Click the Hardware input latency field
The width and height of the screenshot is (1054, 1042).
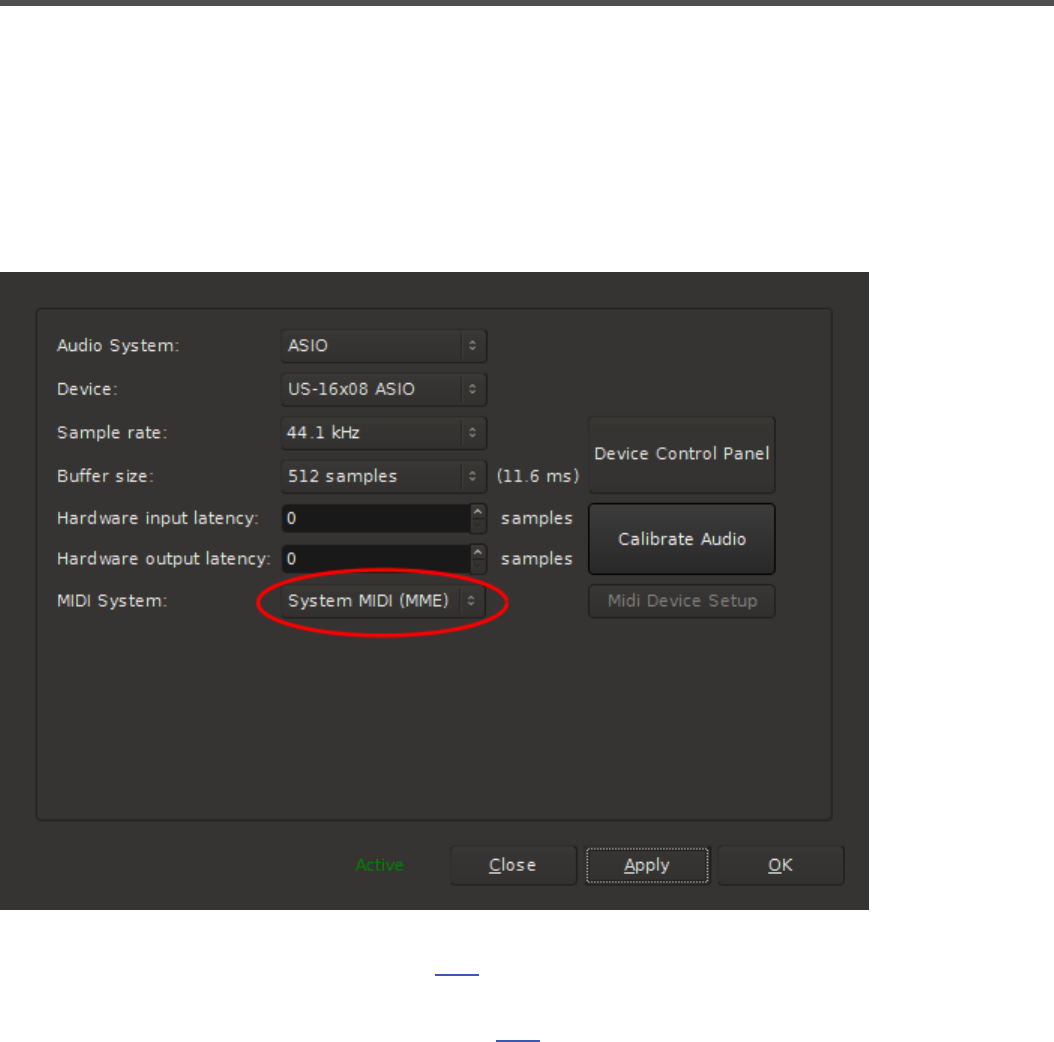pos(376,518)
